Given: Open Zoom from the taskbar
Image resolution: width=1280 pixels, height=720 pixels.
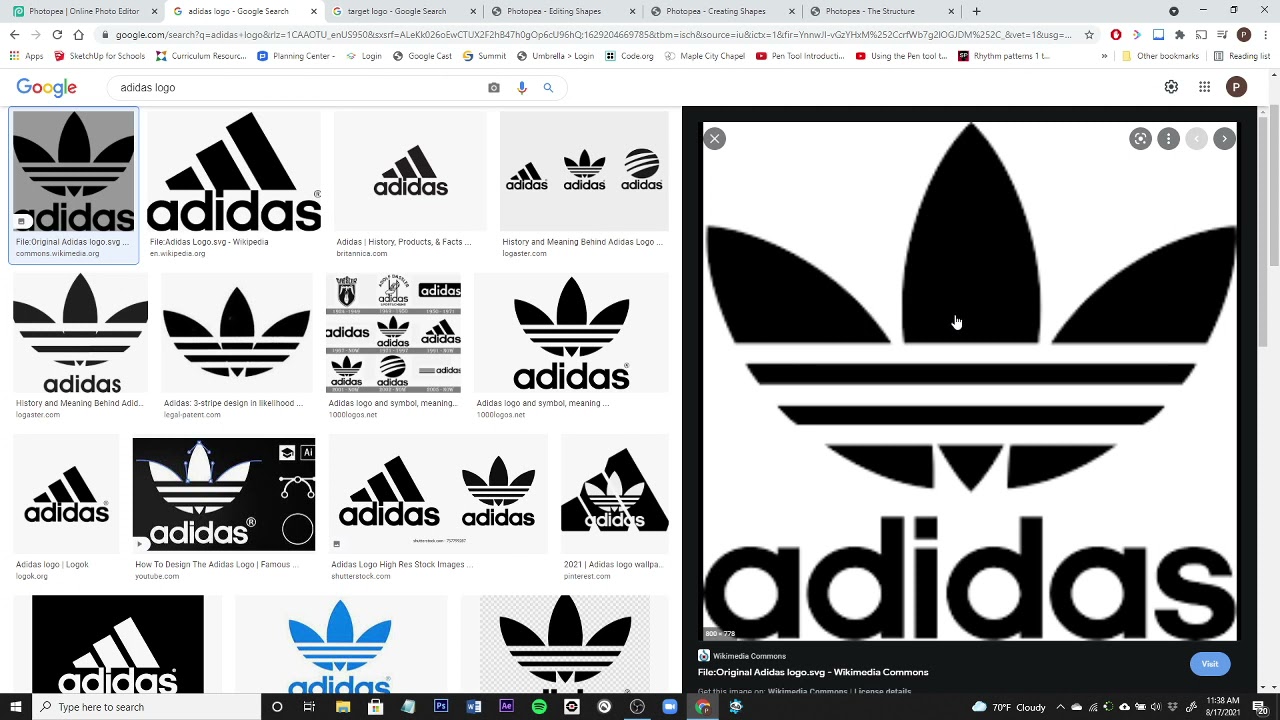Looking at the screenshot, I should pyautogui.click(x=670, y=707).
